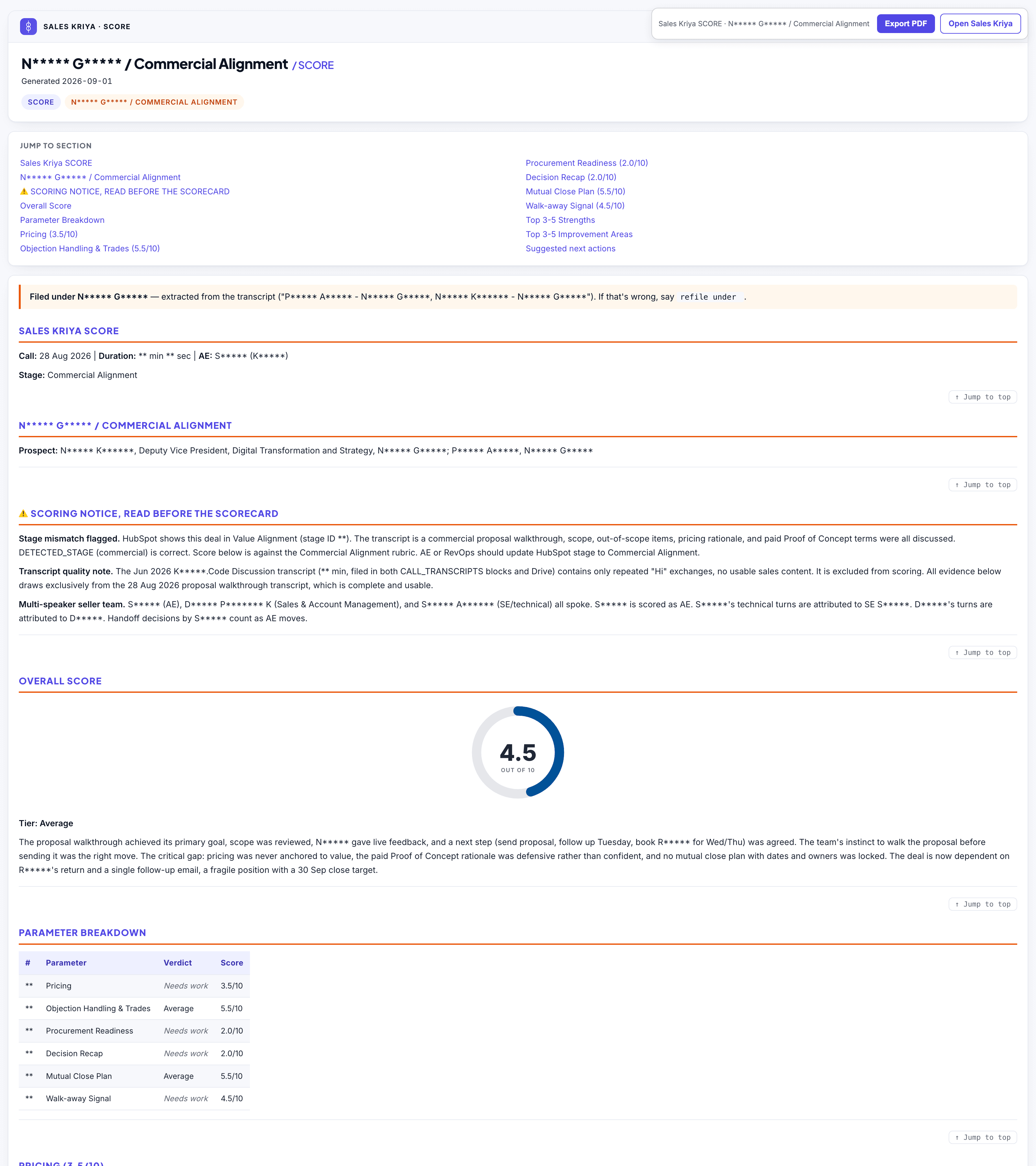Click the JUMP TO SECTION label
Image resolution: width=1036 pixels, height=1166 pixels.
click(56, 146)
